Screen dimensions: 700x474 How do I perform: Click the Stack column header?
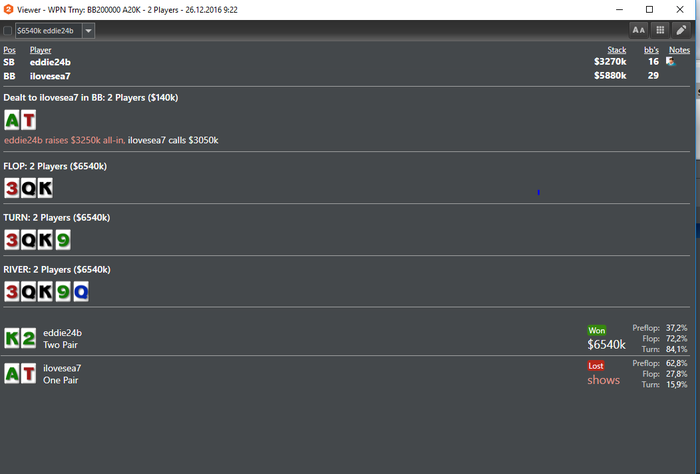(617, 50)
